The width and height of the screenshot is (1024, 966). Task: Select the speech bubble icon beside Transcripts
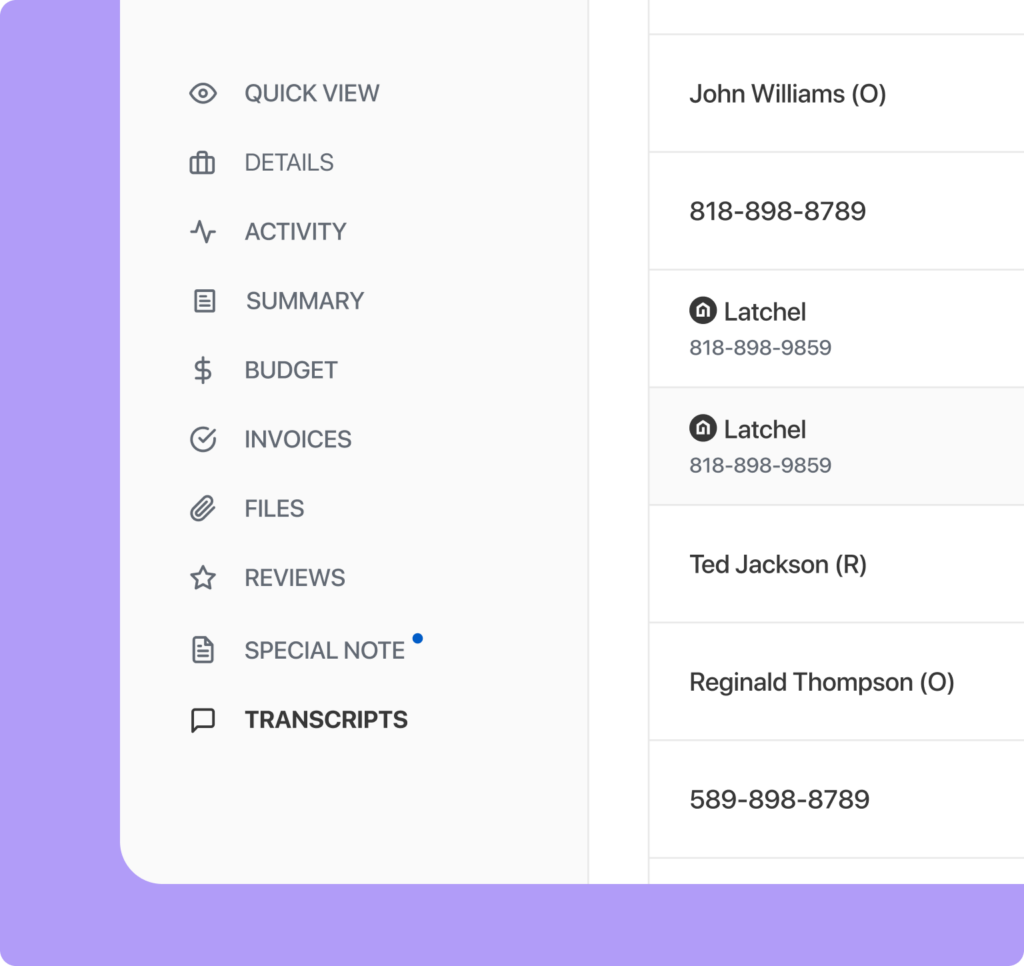[x=203, y=719]
